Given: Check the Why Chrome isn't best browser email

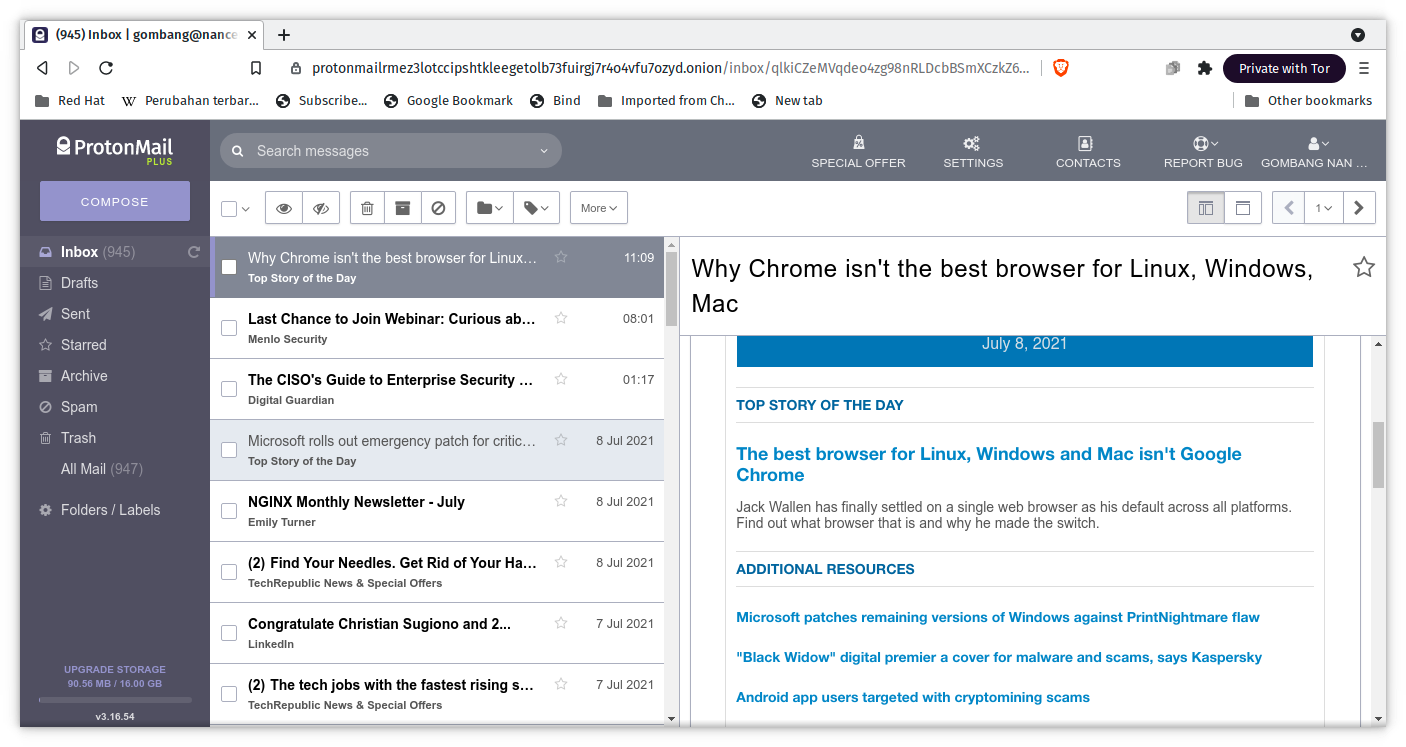Looking at the screenshot, I should (x=229, y=267).
